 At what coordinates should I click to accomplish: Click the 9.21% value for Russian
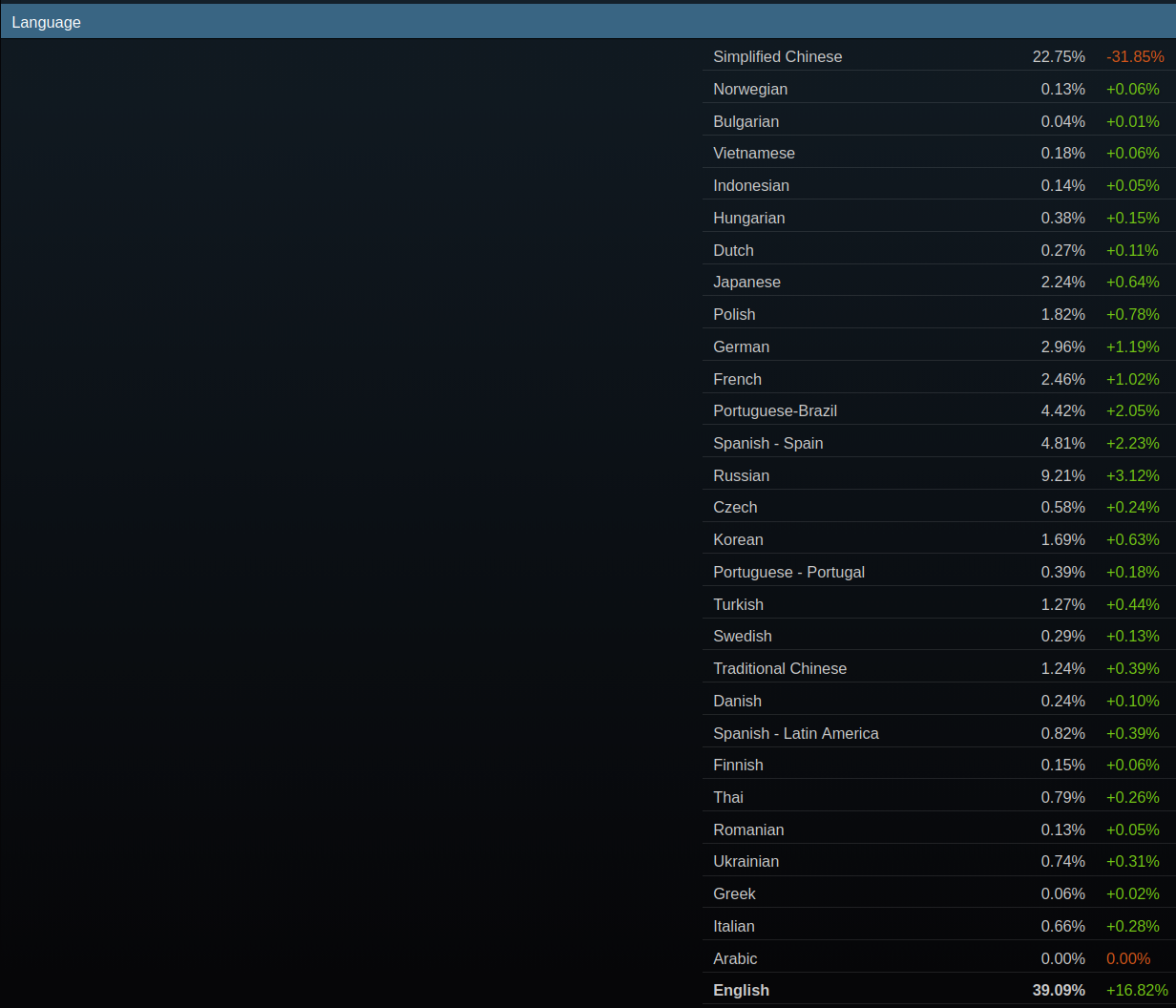(1063, 475)
